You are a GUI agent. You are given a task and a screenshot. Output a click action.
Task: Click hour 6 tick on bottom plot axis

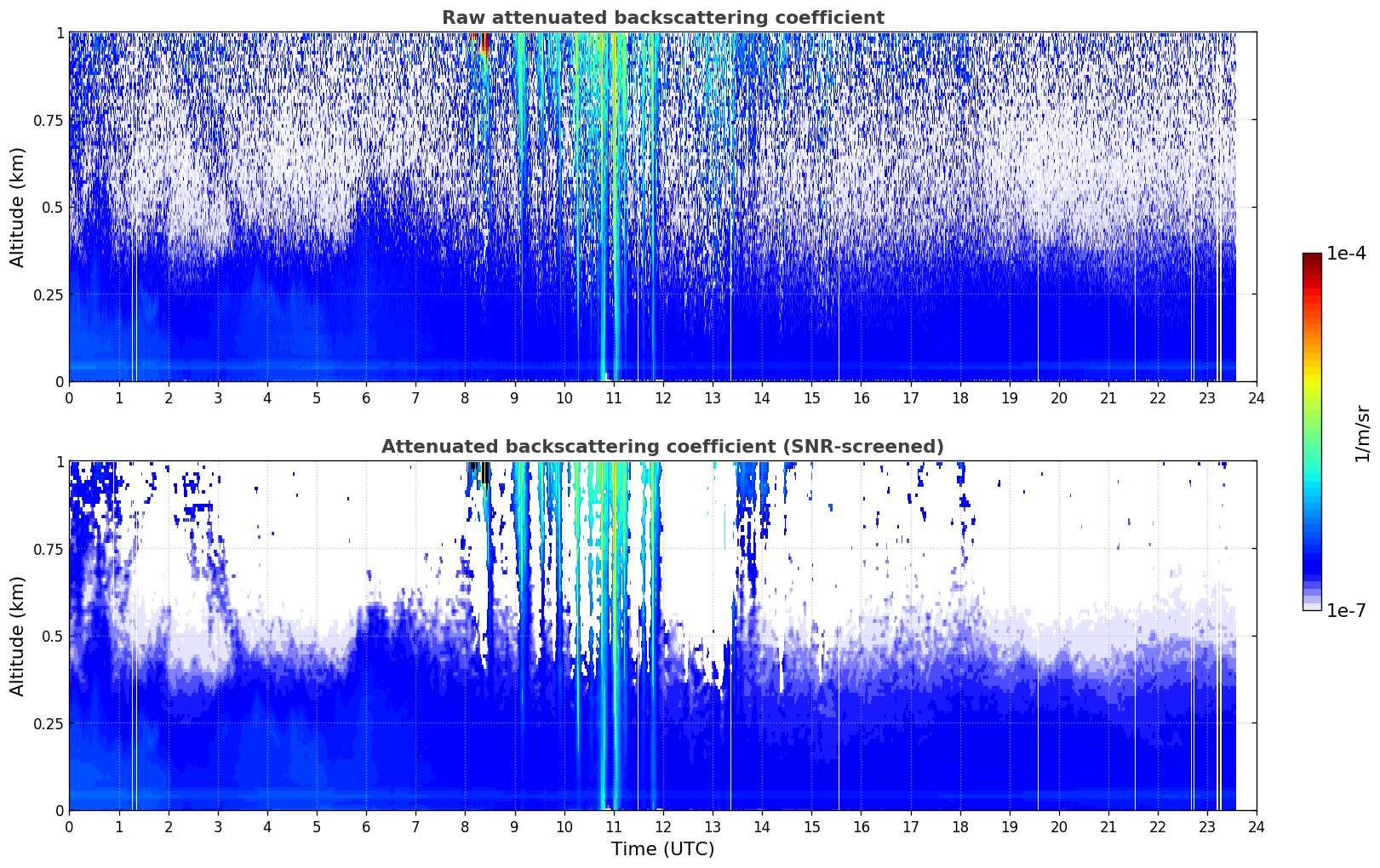pos(366,826)
